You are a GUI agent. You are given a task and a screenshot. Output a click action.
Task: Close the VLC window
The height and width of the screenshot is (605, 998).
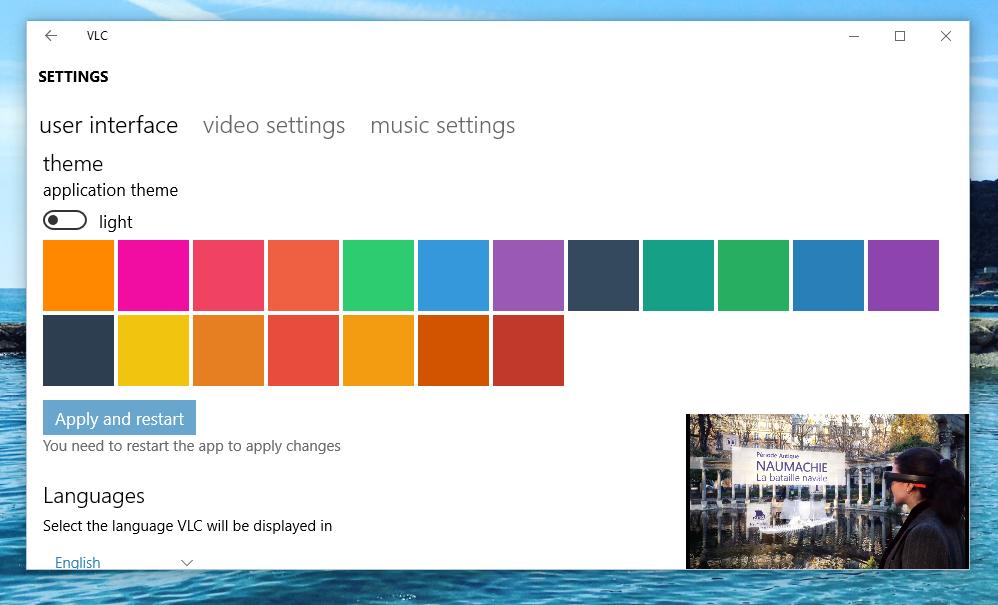946,36
